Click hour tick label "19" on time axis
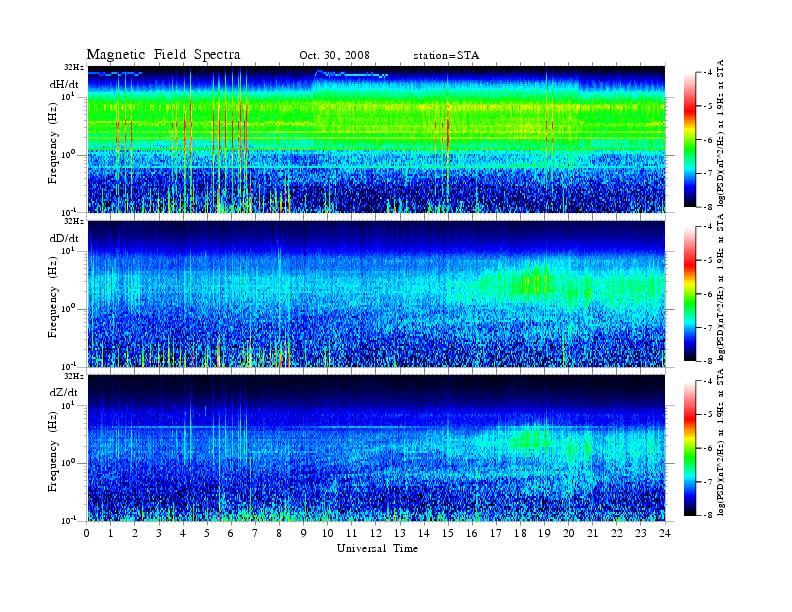792x612 pixels. point(544,533)
